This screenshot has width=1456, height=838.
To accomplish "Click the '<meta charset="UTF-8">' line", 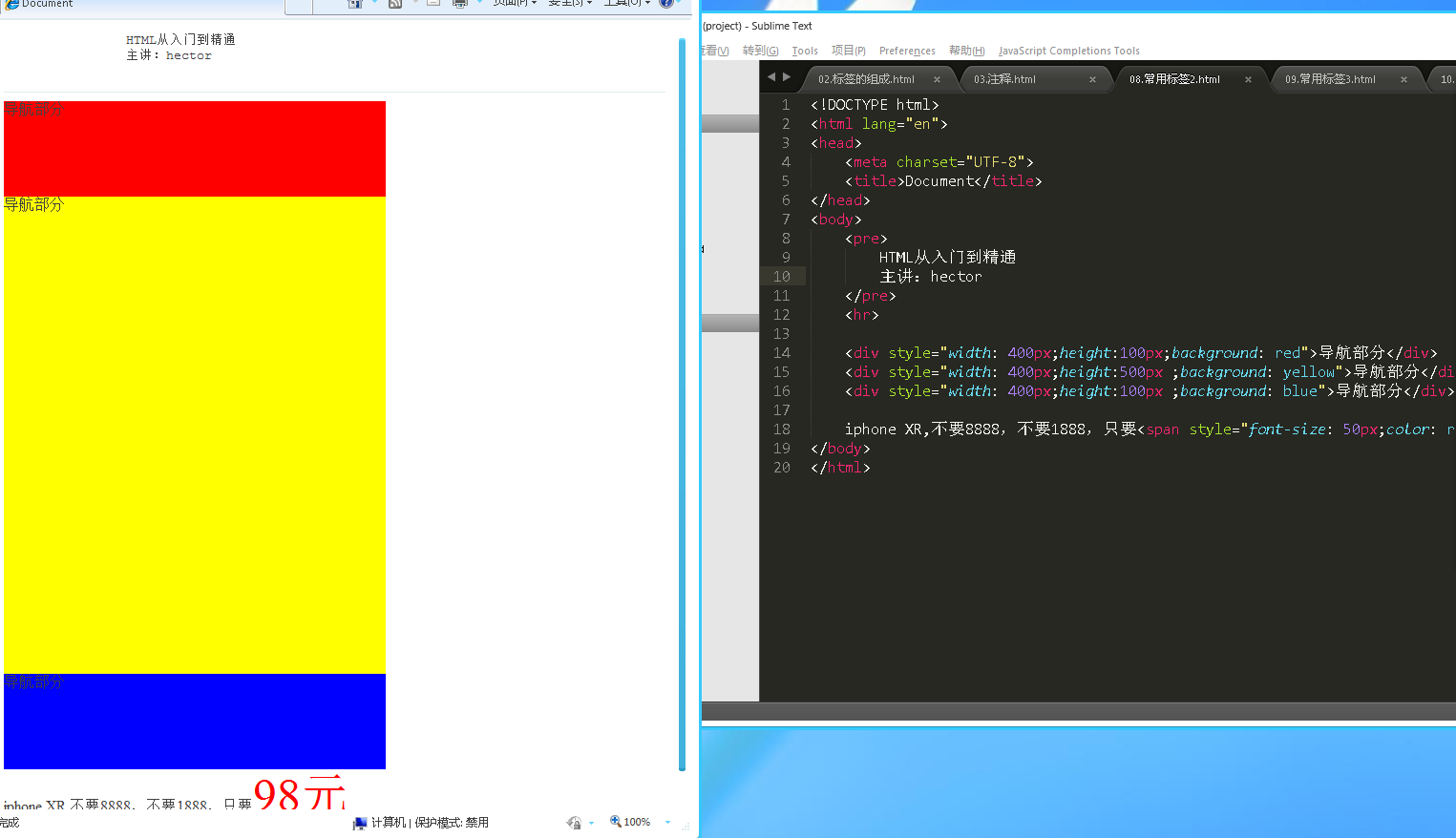I will point(939,162).
